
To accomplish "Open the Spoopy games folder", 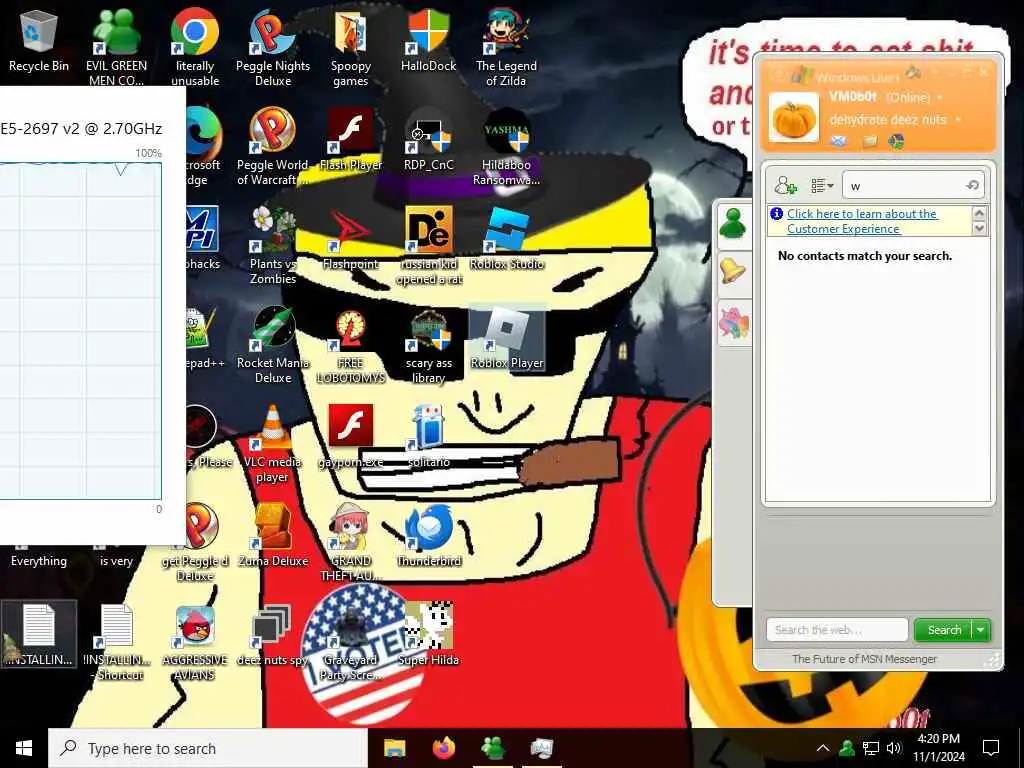I will [351, 46].
